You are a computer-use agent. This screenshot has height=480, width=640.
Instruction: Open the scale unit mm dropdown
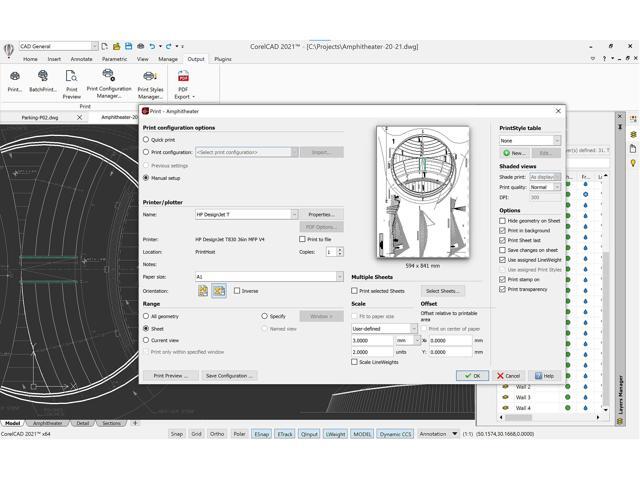pos(417,340)
